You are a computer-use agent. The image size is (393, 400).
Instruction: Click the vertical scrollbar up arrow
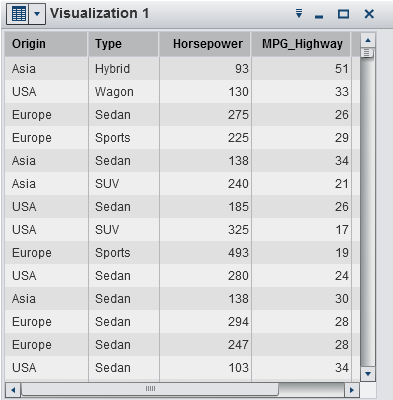coord(368,40)
